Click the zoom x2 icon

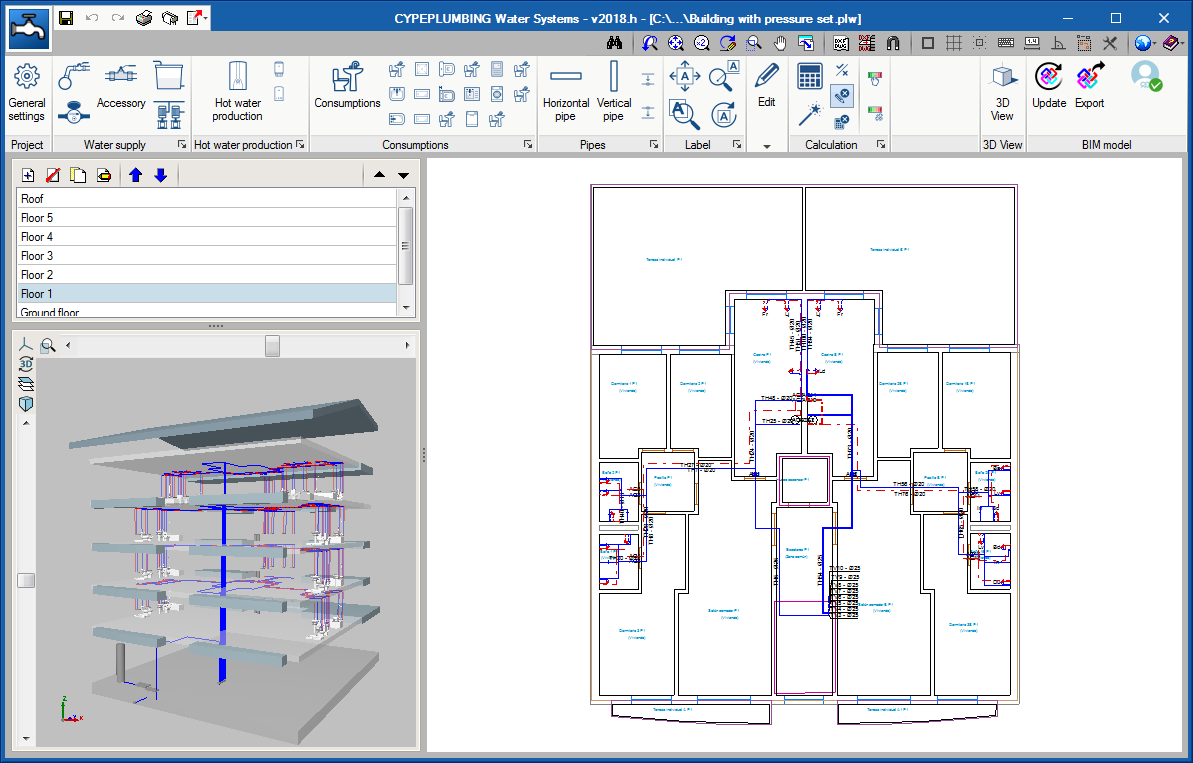(701, 43)
